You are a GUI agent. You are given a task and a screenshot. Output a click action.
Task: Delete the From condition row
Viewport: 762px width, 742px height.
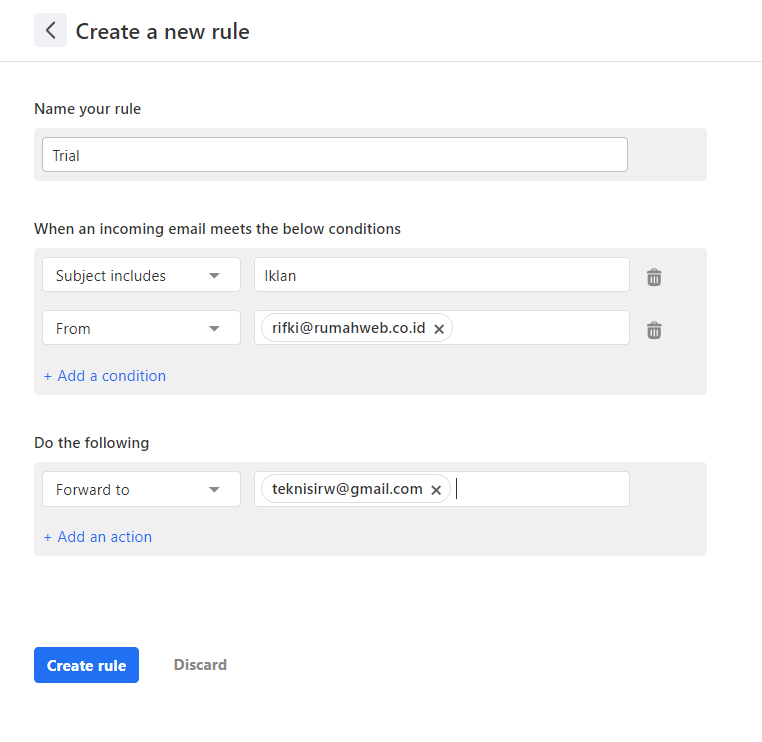pos(654,330)
